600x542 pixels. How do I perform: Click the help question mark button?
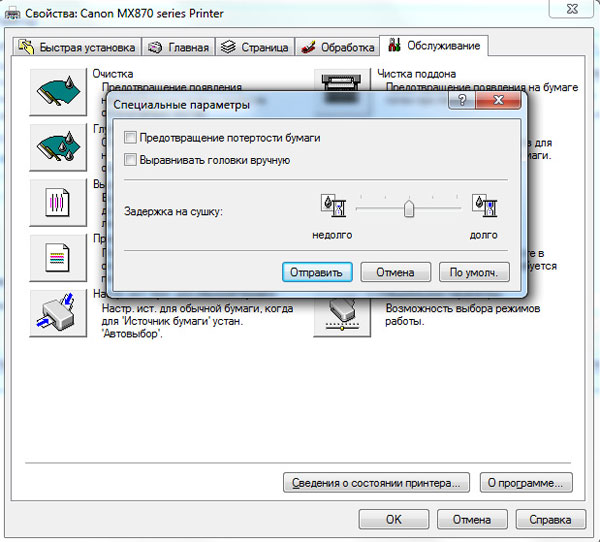coord(462,100)
